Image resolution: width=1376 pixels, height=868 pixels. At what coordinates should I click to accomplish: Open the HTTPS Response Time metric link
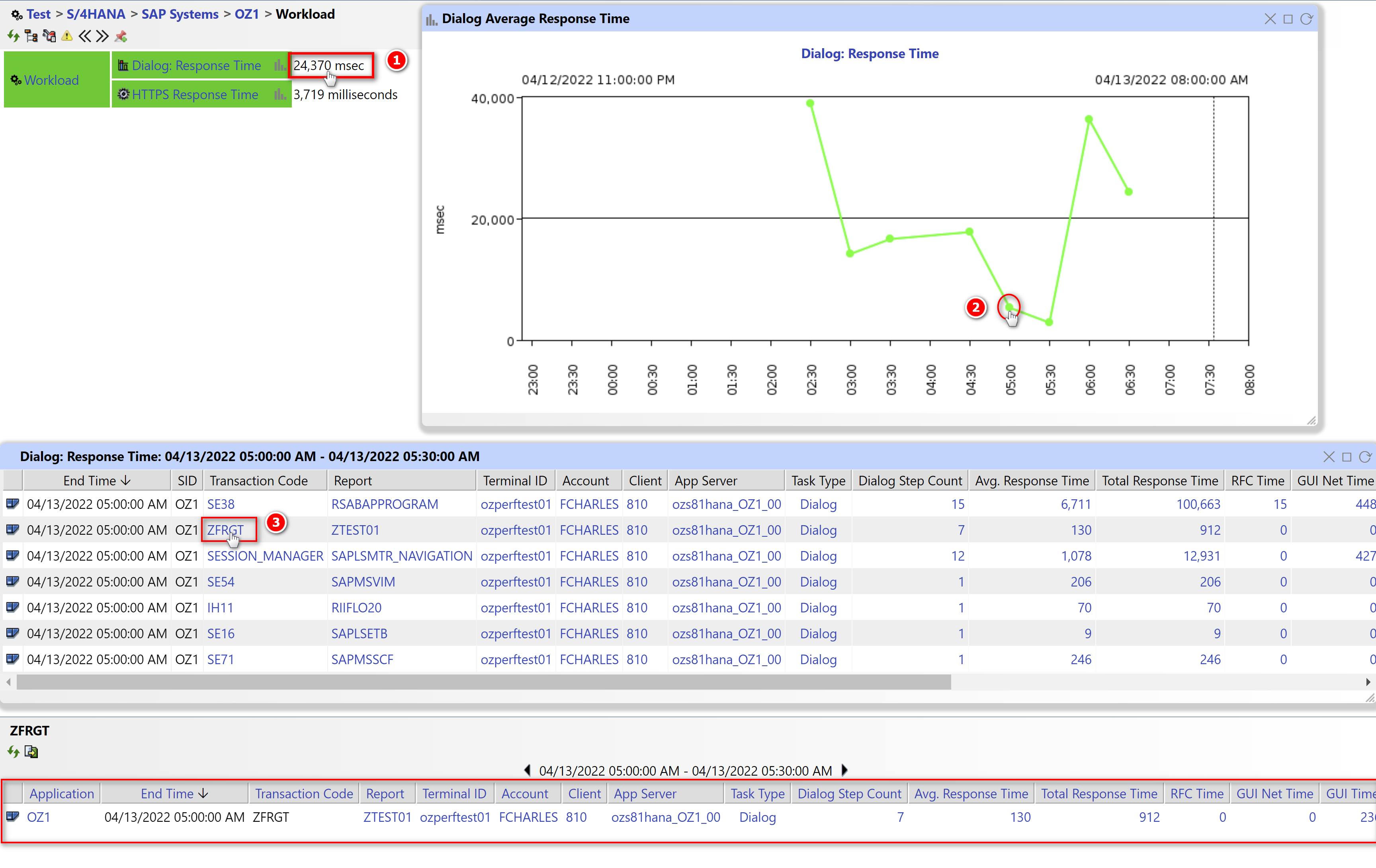(x=195, y=94)
